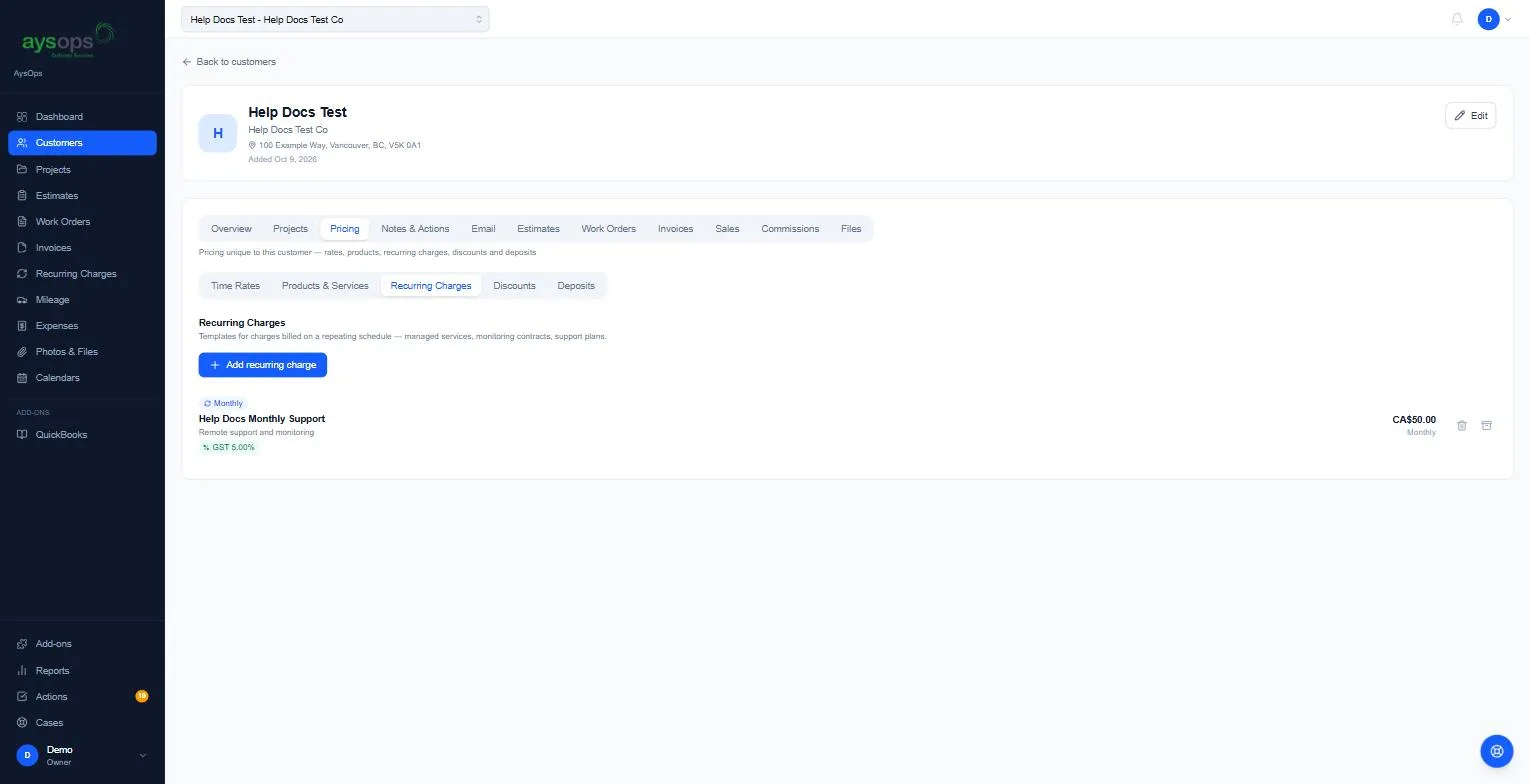Screen dimensions: 1530x784
Task: Open the notifications bell
Action: tap(1457, 19)
